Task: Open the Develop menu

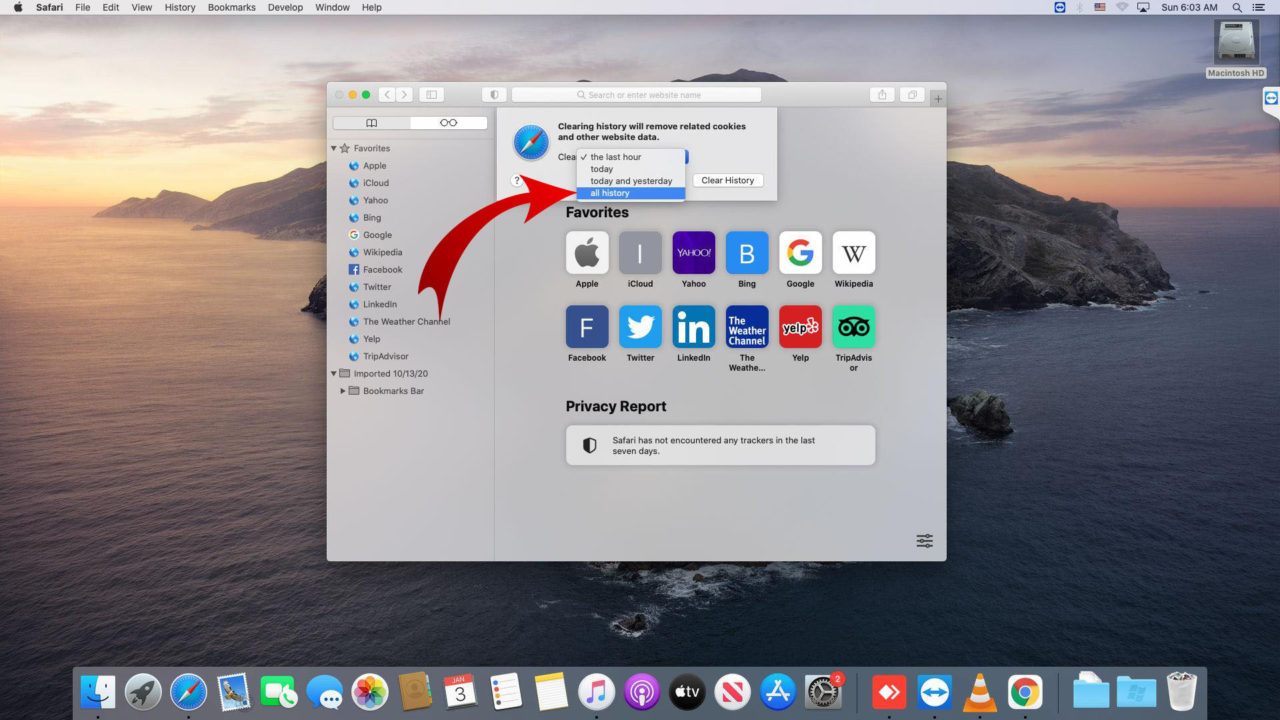Action: (x=285, y=7)
